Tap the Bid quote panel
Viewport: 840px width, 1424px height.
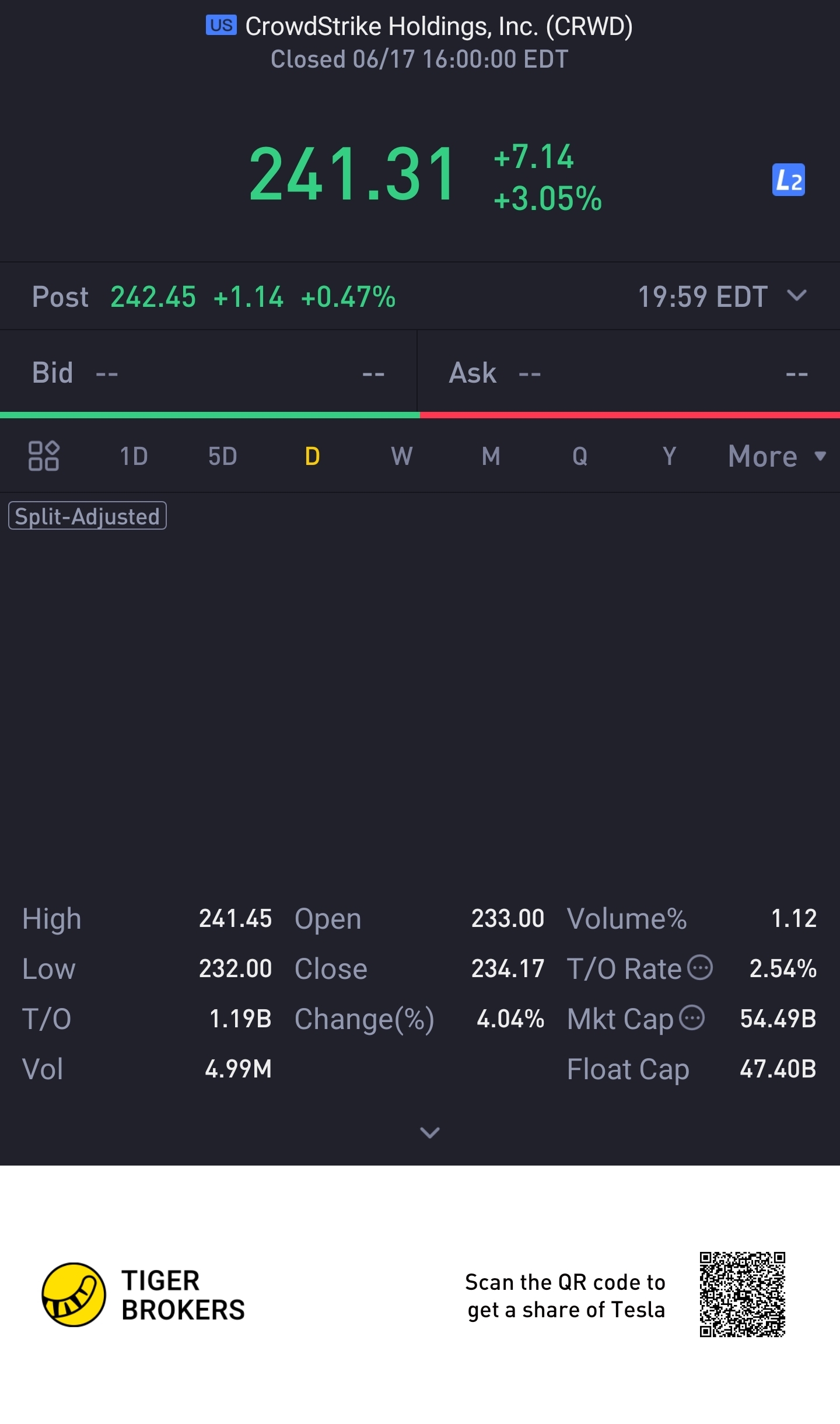(x=208, y=372)
